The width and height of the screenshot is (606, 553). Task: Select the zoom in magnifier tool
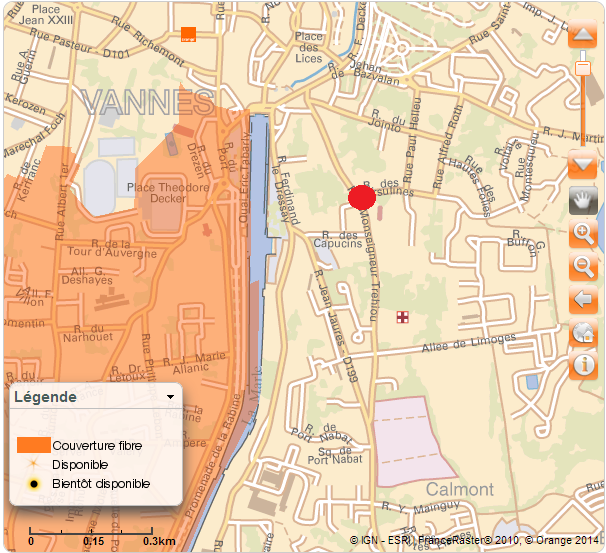click(x=582, y=235)
